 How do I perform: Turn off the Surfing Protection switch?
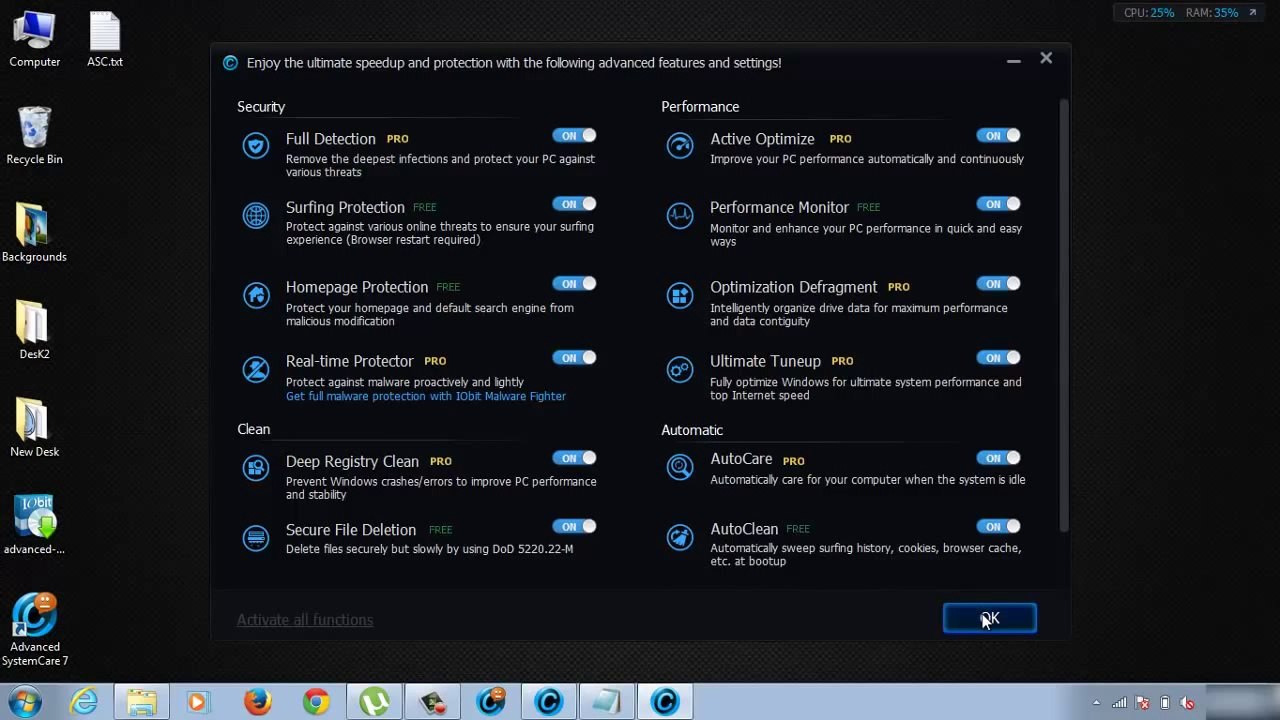pyautogui.click(x=574, y=204)
